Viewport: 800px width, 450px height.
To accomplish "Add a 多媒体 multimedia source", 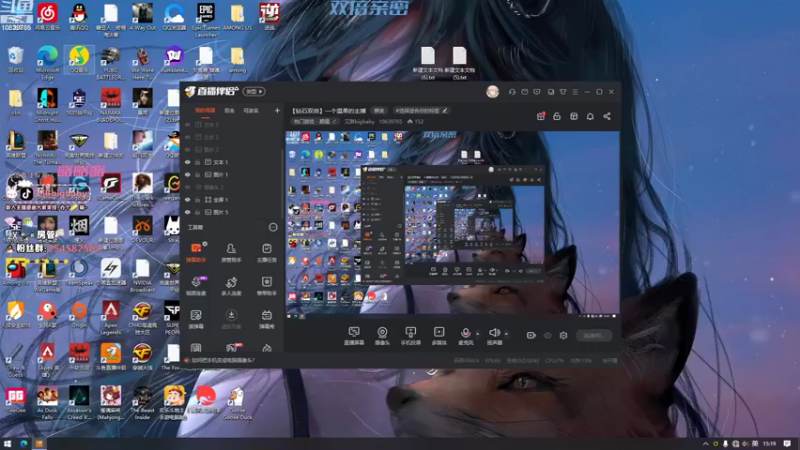I will tap(439, 336).
